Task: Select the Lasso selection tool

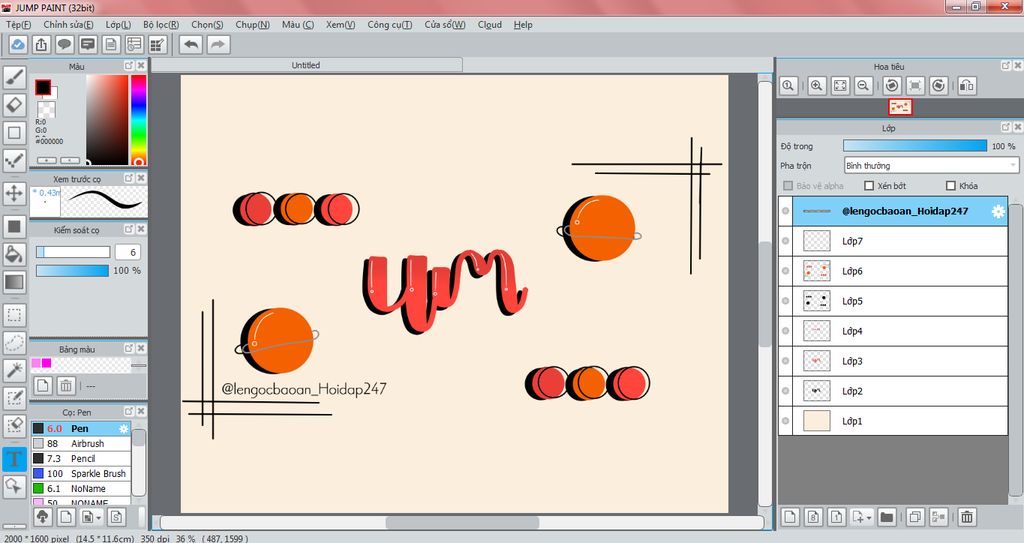Action: tap(14, 342)
